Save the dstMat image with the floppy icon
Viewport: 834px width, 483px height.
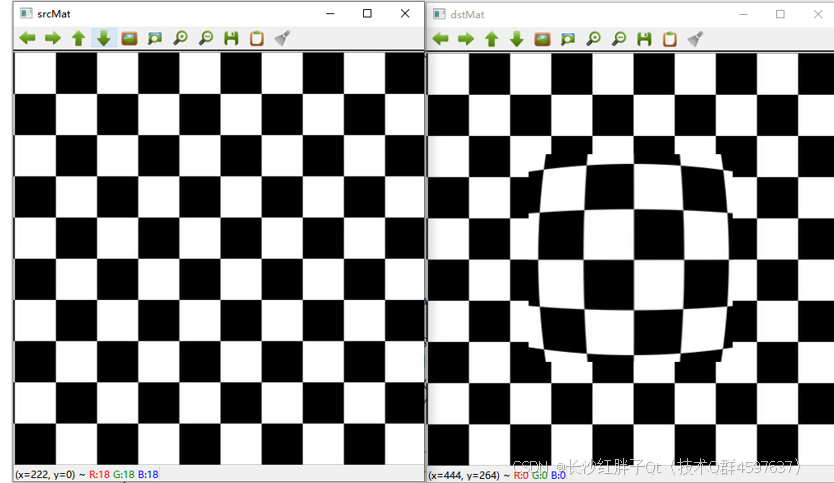click(x=645, y=38)
